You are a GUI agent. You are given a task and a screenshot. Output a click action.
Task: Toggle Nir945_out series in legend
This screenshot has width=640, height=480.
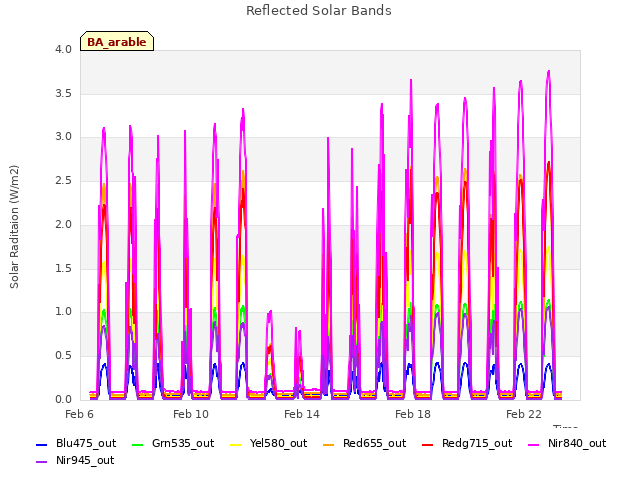[x=75, y=461]
